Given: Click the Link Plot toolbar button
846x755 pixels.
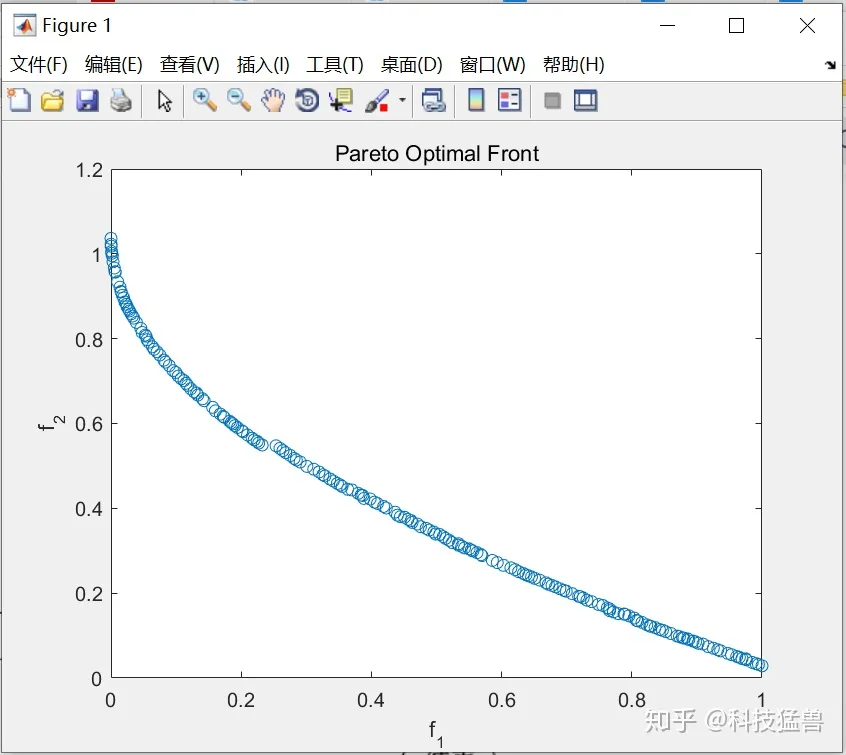Looking at the screenshot, I should tap(433, 100).
